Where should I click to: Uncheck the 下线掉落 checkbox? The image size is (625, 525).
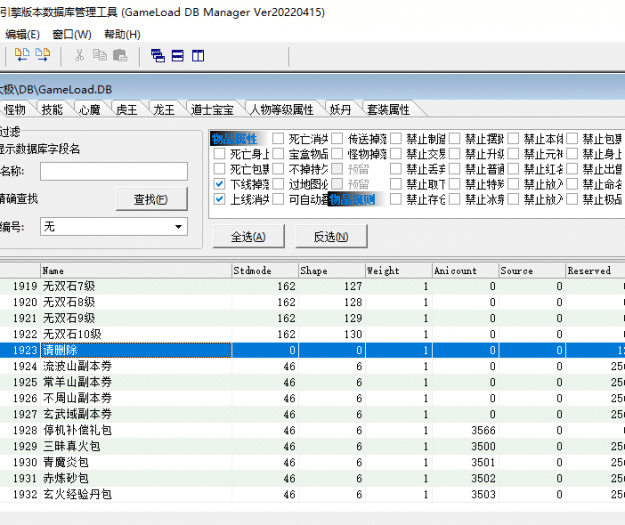[x=220, y=185]
